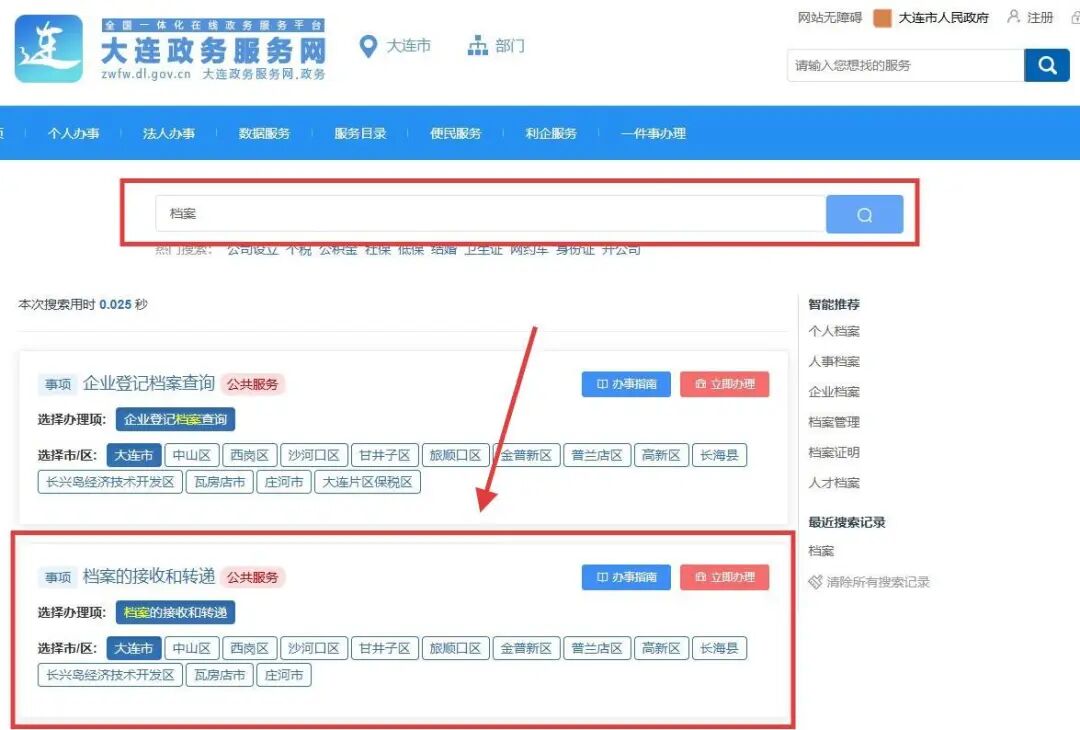Viewport: 1080px width, 730px height.
Task: Select the 中山区 option for 档案的接收和转递
Action: (191, 647)
